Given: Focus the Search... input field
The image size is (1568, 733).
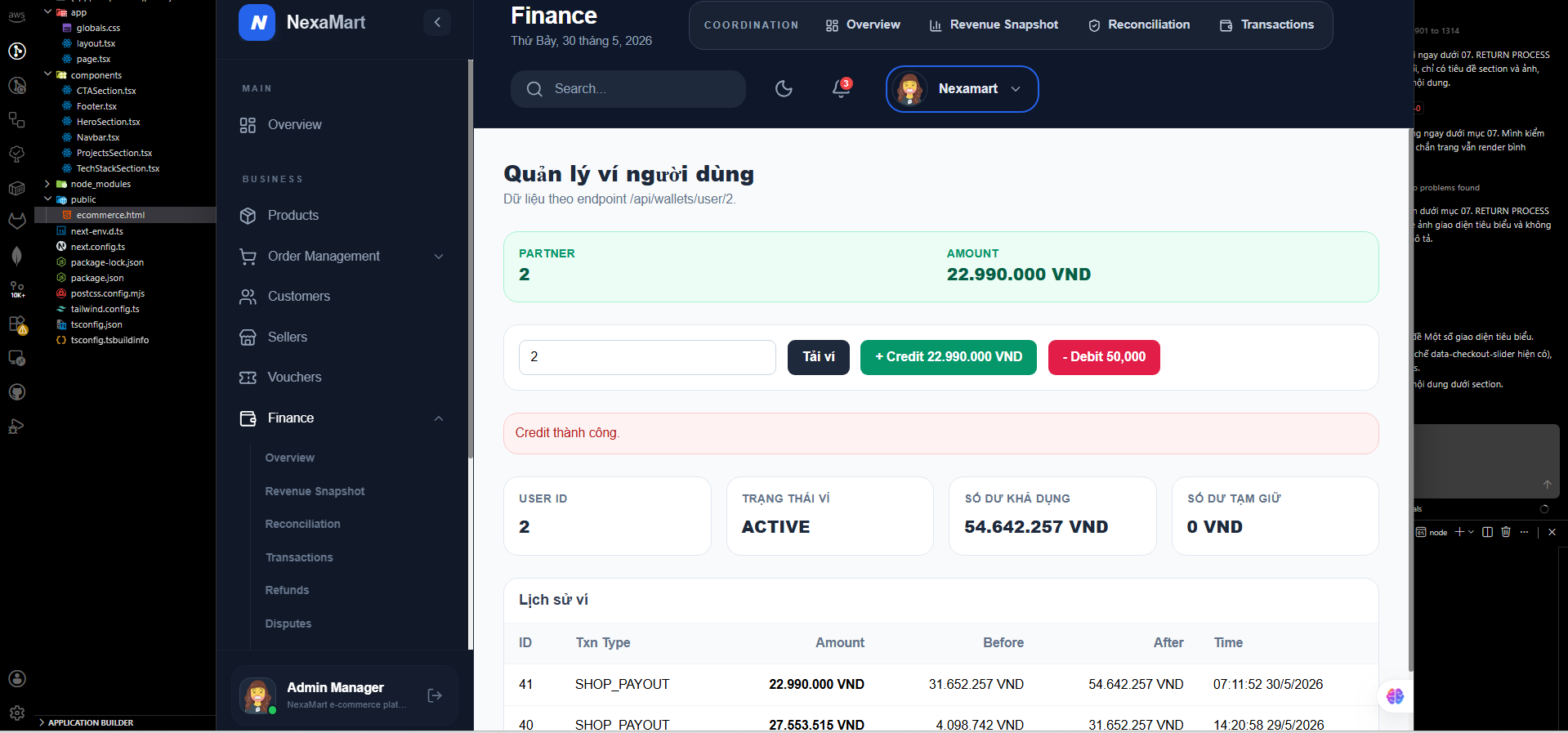Looking at the screenshot, I should click(x=628, y=89).
